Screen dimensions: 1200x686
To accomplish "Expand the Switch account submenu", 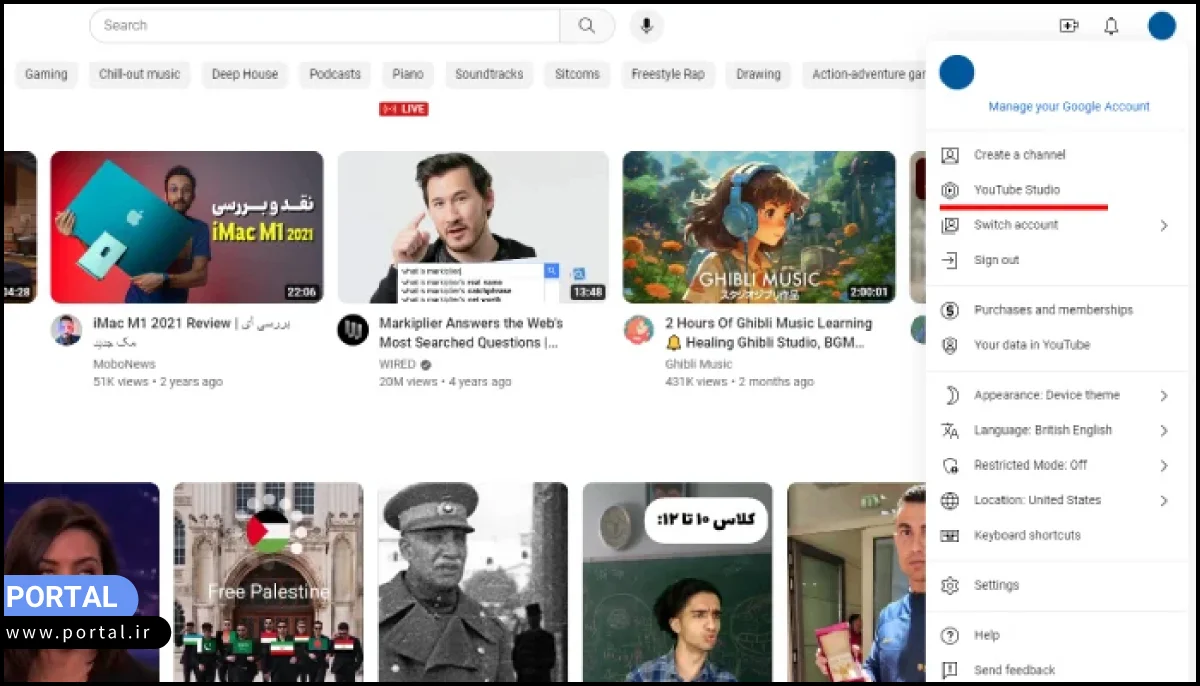I will [1016, 224].
